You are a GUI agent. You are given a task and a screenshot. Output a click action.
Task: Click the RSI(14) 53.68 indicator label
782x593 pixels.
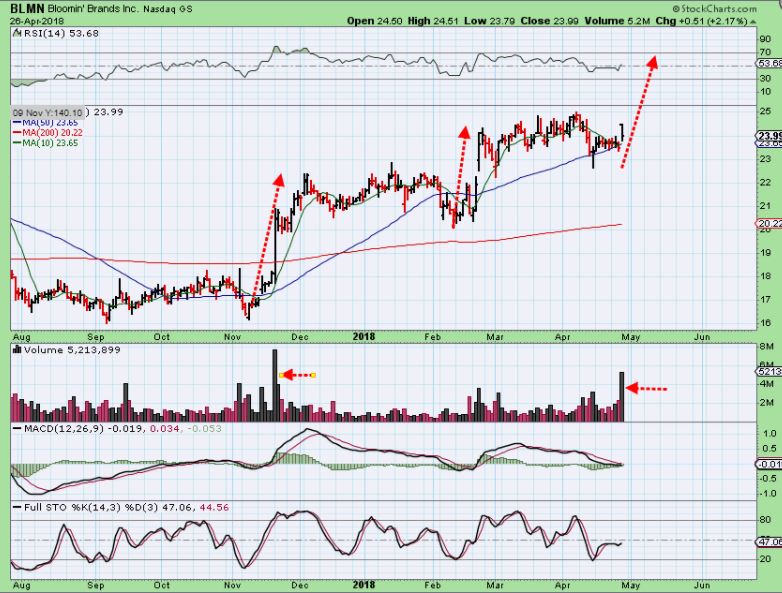(61, 33)
